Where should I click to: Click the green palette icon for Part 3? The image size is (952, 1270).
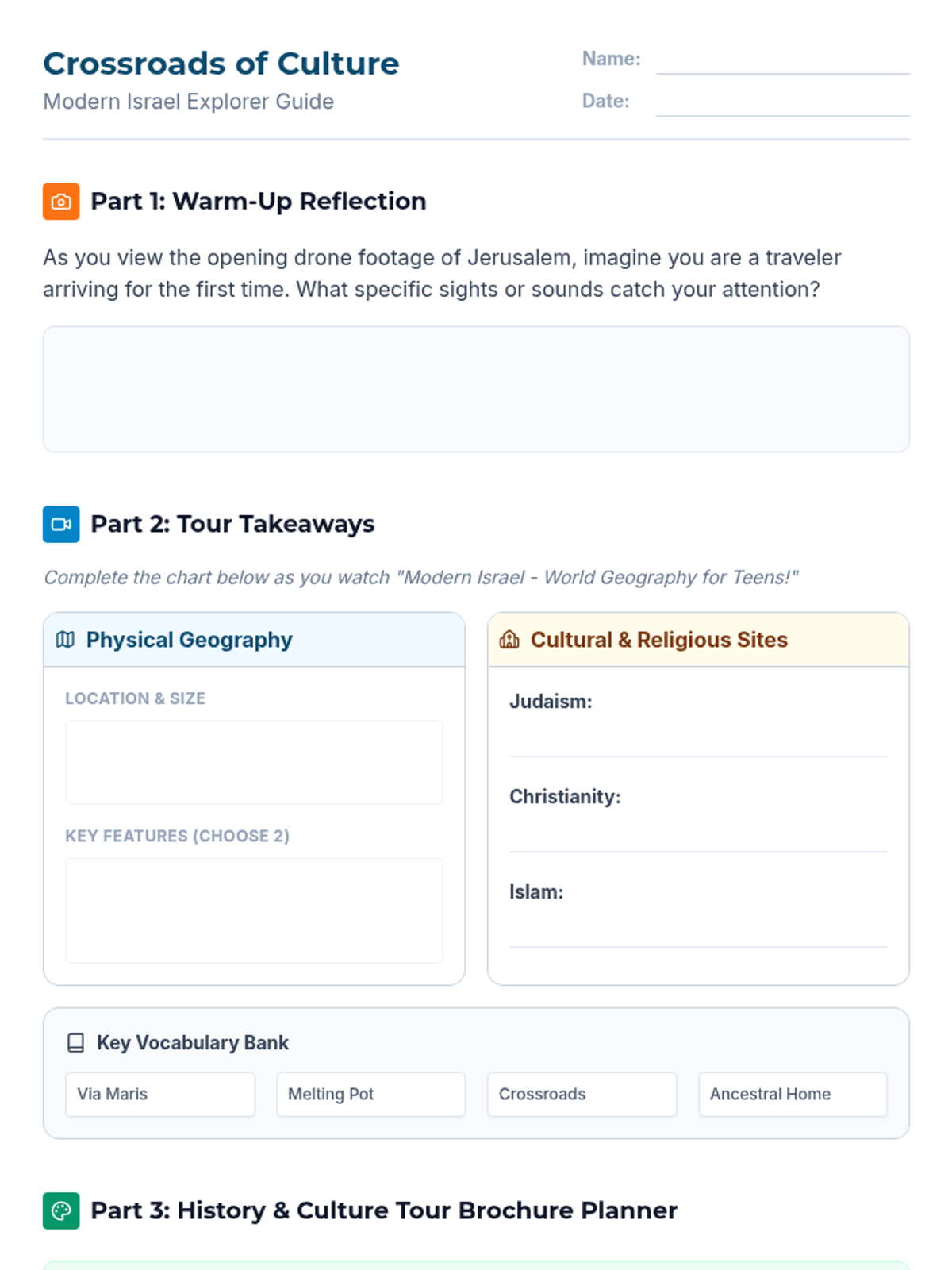tap(61, 1210)
